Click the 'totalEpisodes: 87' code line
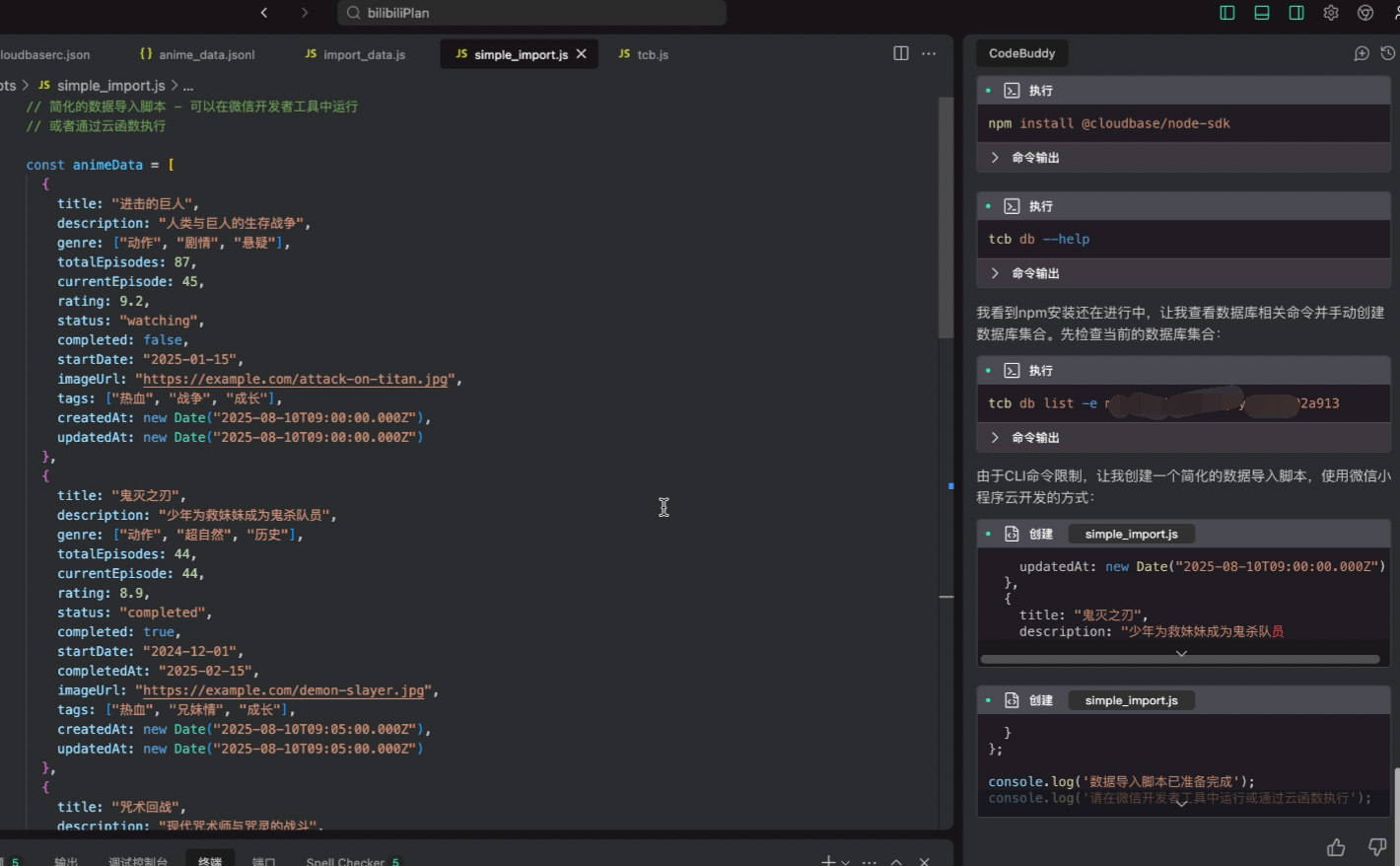This screenshot has width=1400, height=866. point(126,262)
